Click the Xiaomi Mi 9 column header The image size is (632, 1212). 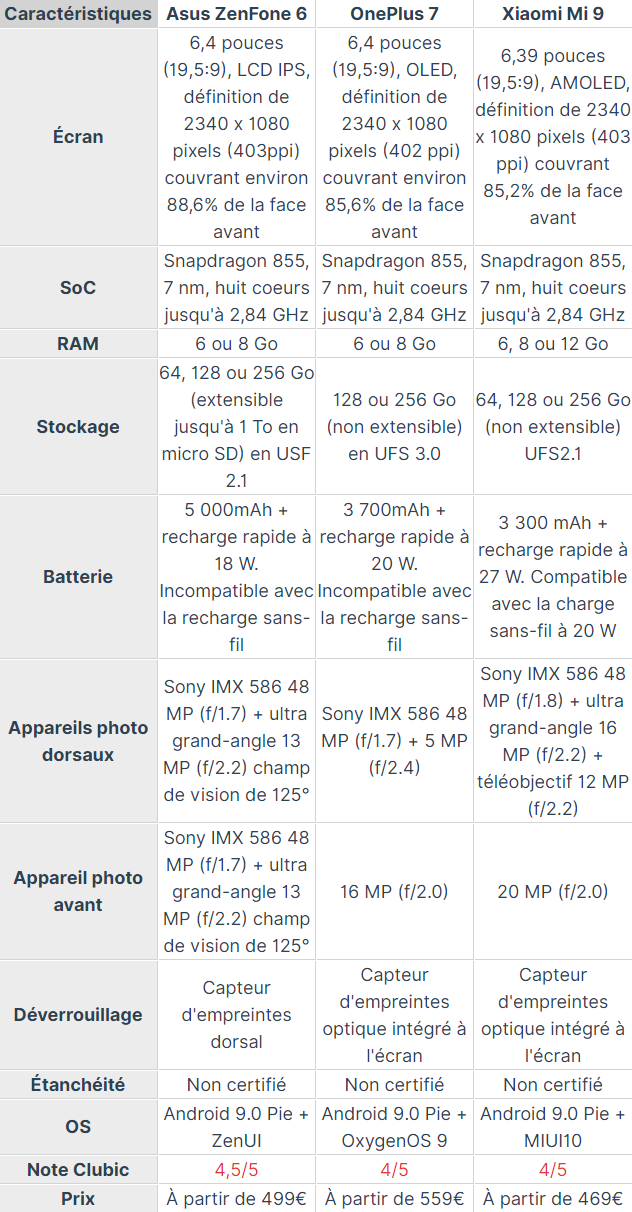(x=553, y=15)
